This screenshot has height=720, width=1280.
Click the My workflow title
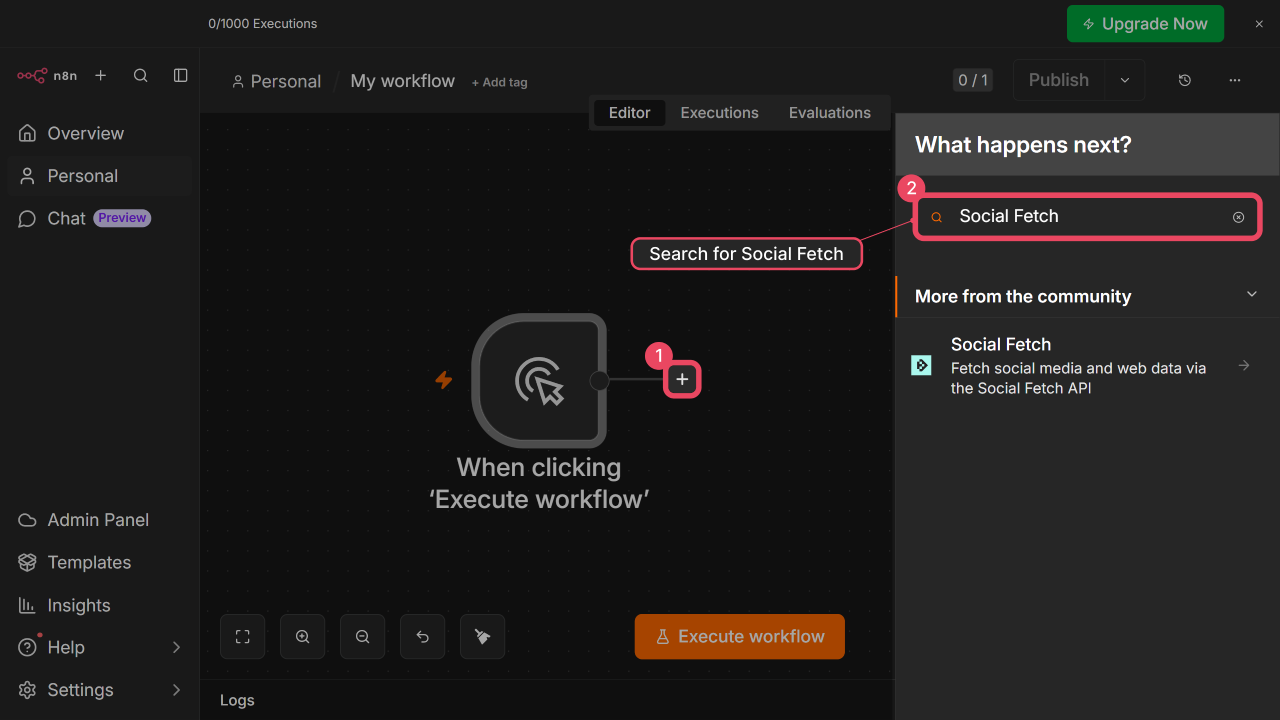403,81
